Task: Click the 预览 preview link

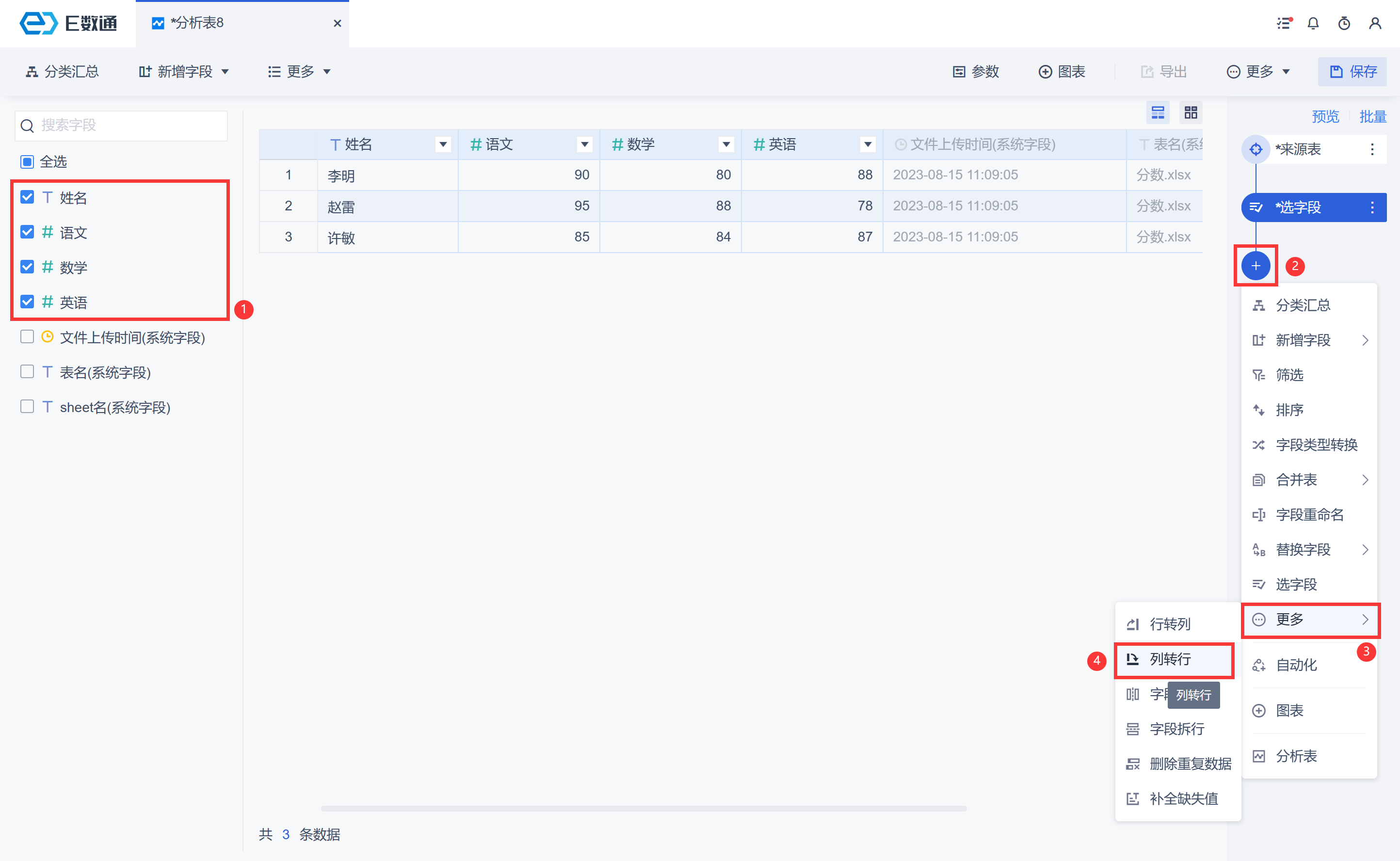Action: [1325, 117]
